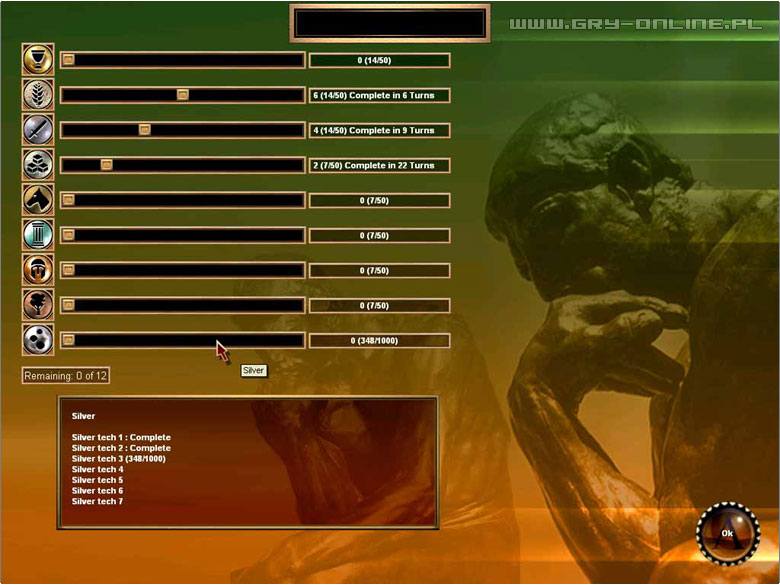Viewport: 780px width, 585px height.
Task: Select the column research icon
Action: 38,235
